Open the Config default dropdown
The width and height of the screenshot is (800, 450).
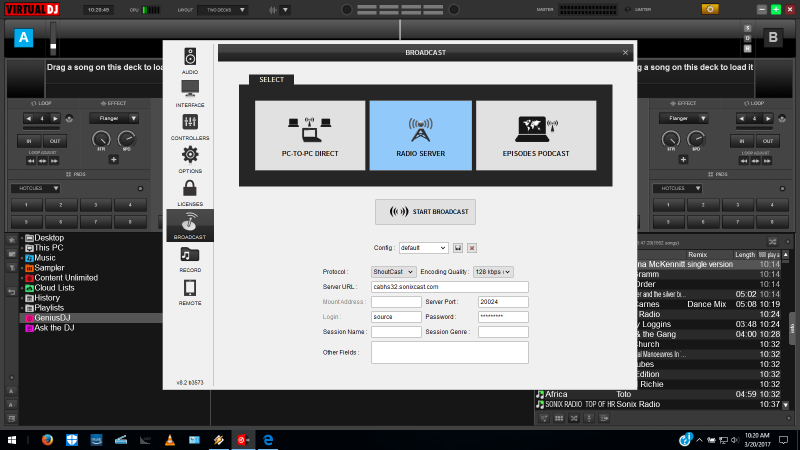423,248
